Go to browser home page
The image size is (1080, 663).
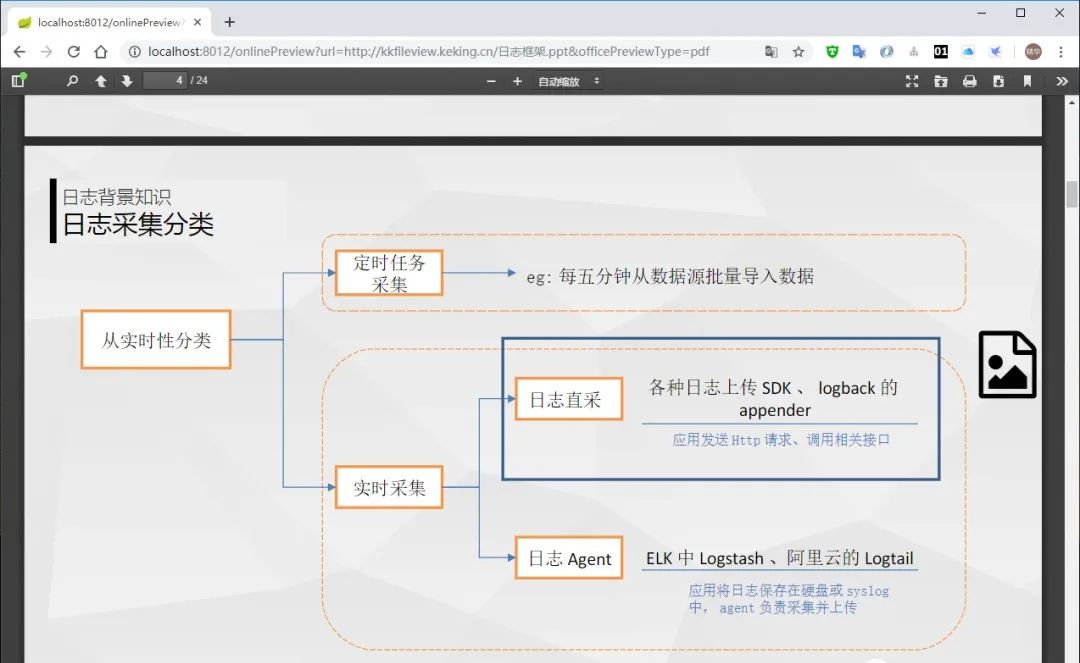click(x=101, y=52)
